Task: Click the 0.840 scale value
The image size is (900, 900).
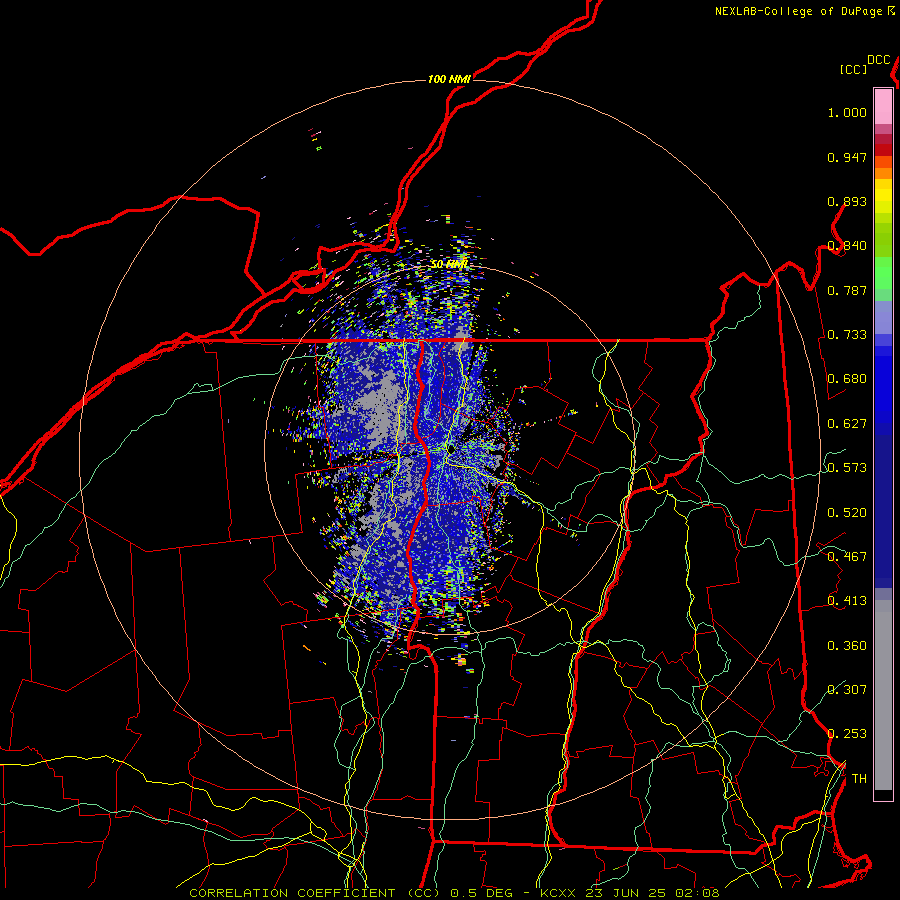Action: point(847,246)
